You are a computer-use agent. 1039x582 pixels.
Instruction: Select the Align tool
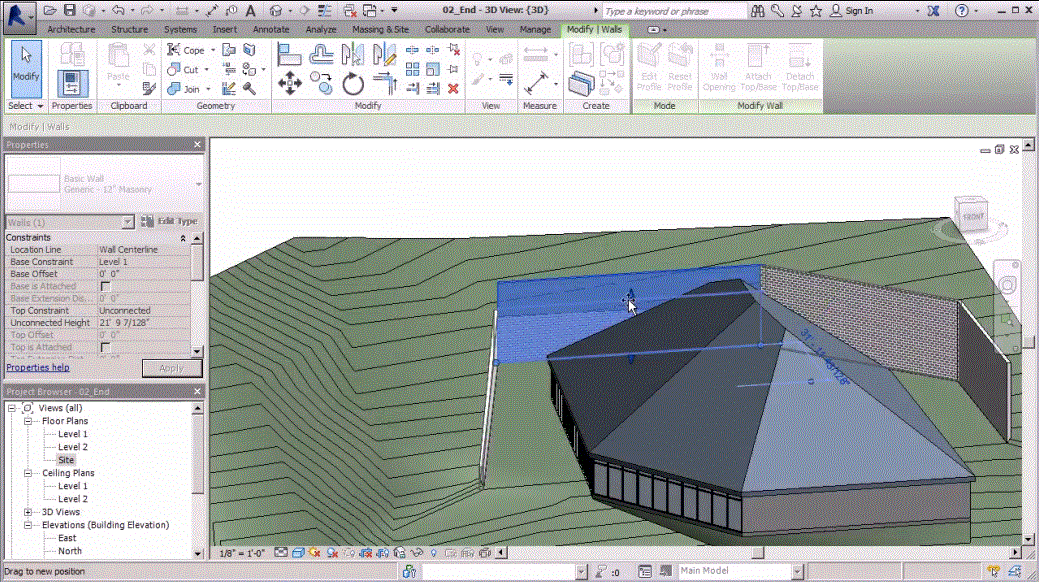pos(289,54)
